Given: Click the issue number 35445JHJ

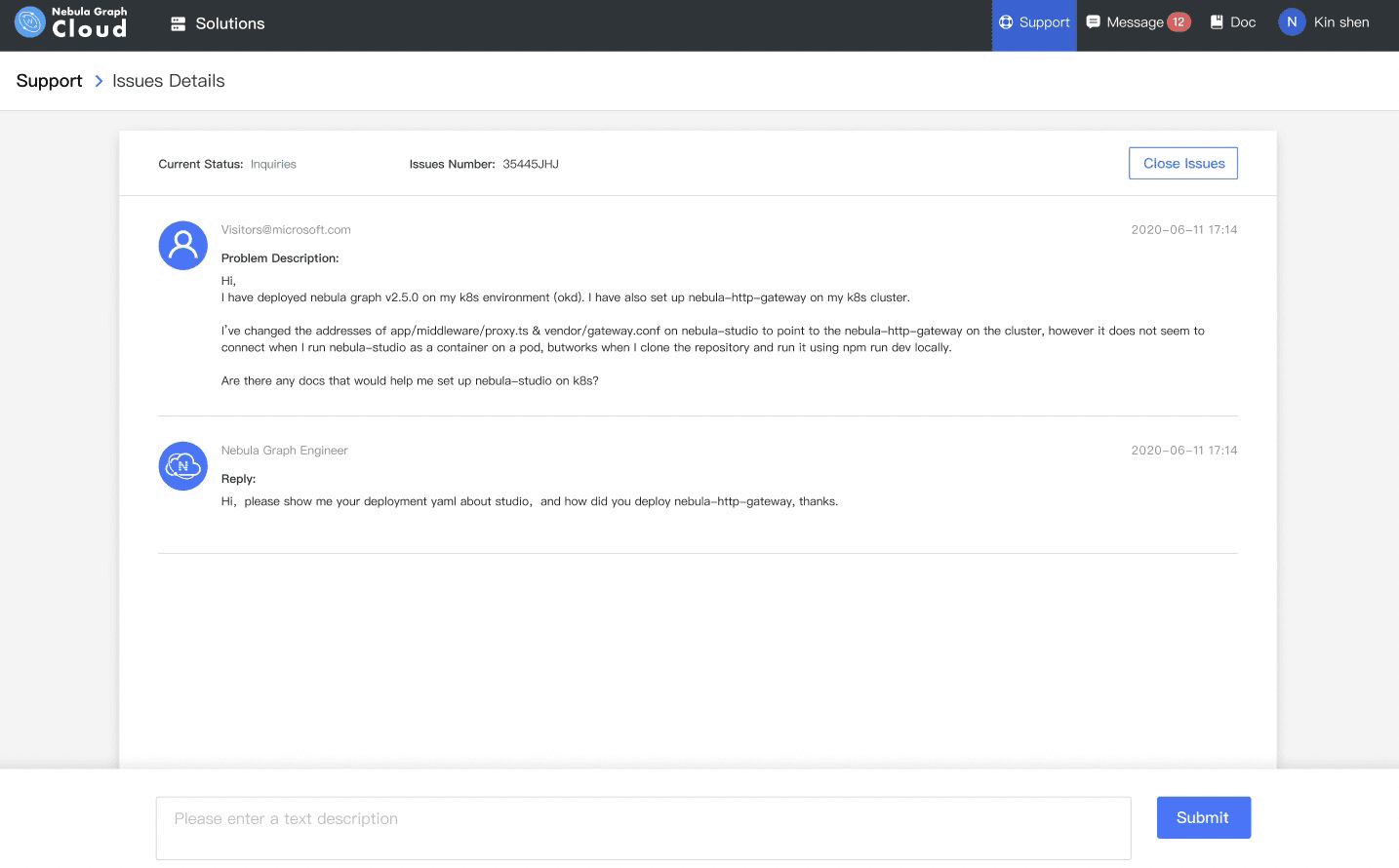Looking at the screenshot, I should pyautogui.click(x=530, y=164).
